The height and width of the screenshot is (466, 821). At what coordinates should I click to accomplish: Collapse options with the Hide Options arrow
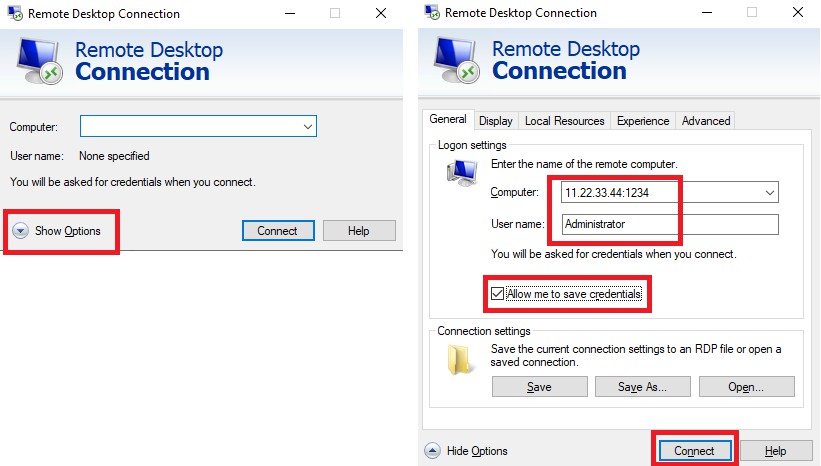(x=432, y=451)
